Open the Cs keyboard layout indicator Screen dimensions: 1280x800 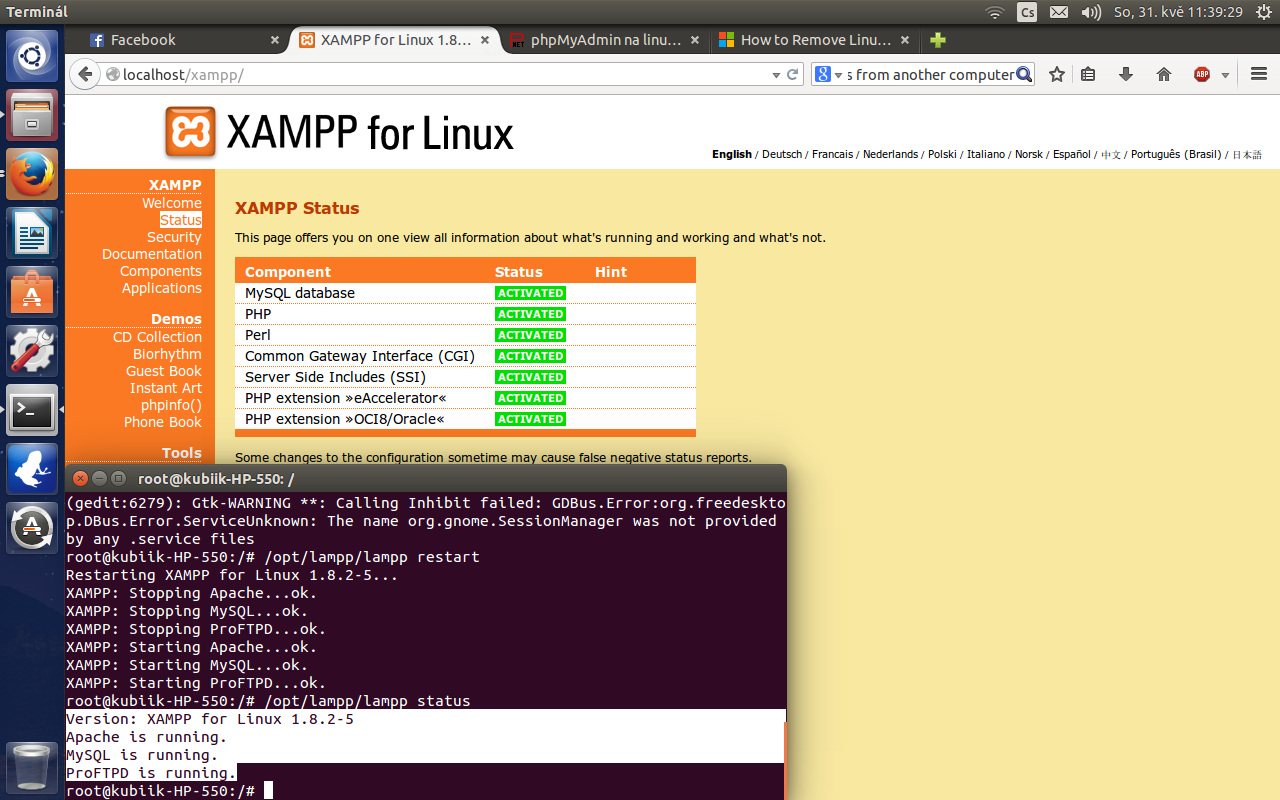[1027, 12]
